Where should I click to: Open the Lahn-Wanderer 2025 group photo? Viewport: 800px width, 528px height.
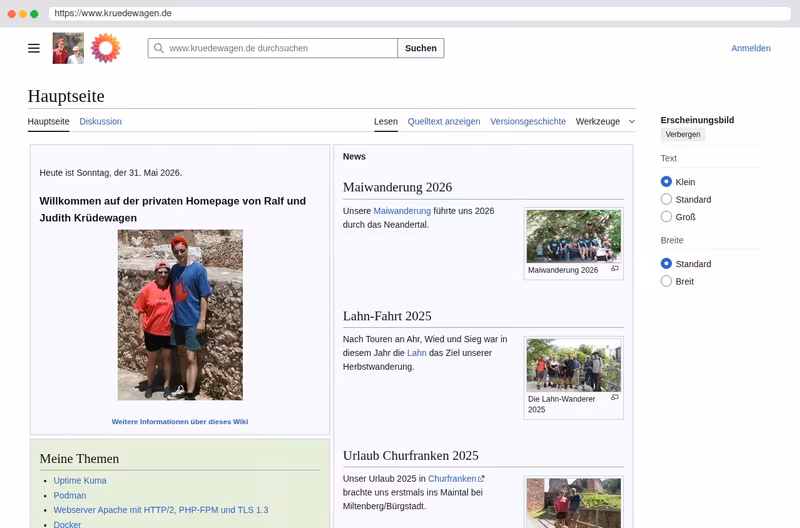coord(573,365)
